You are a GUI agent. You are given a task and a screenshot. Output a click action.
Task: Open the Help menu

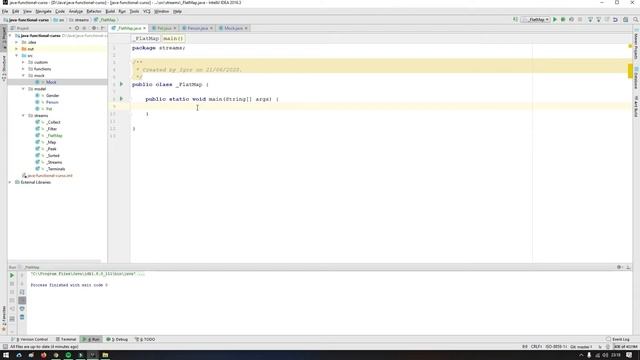(x=177, y=11)
